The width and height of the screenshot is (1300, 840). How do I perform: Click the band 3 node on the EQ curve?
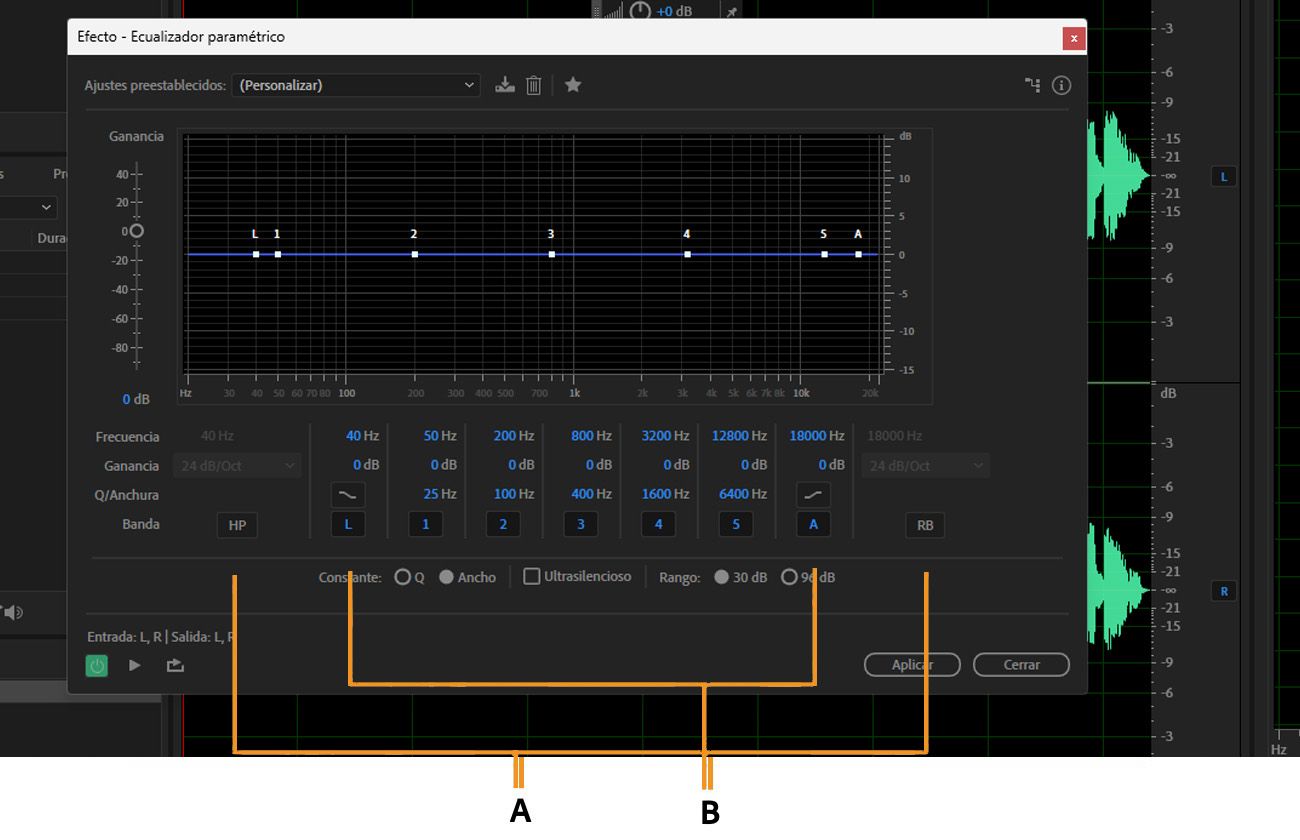point(551,254)
